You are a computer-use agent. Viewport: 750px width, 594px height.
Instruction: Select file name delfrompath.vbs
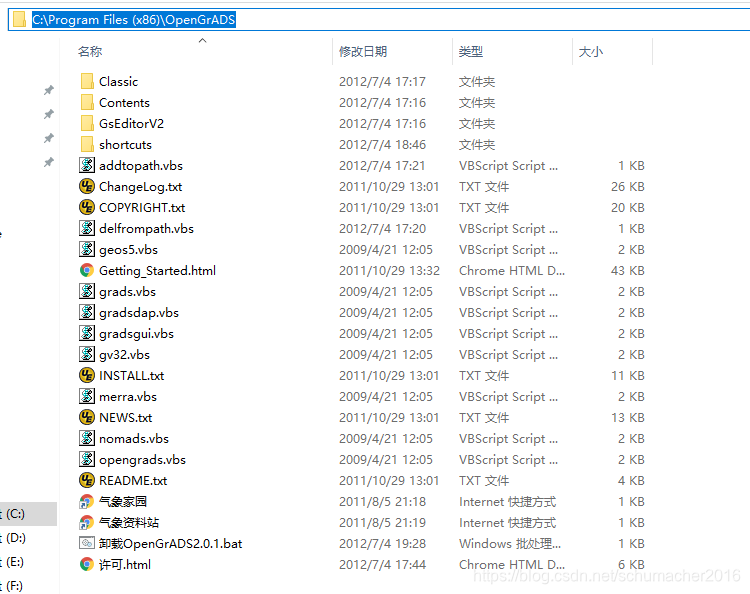click(x=146, y=229)
